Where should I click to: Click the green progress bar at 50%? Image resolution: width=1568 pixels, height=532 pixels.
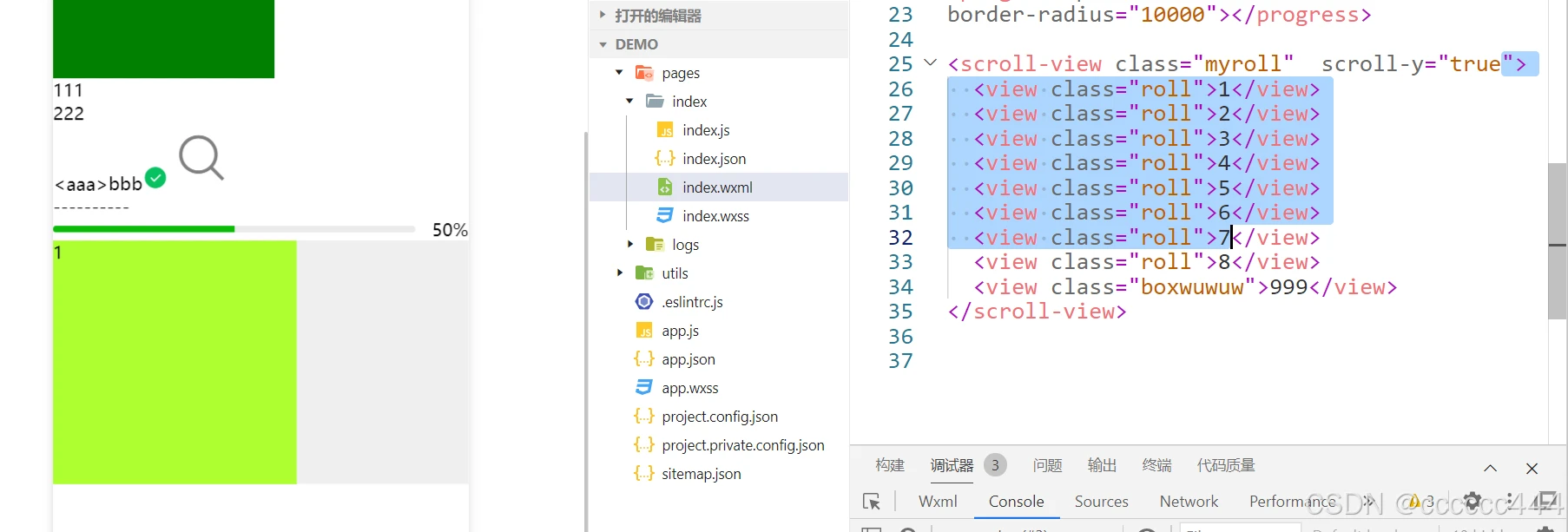[x=144, y=229]
